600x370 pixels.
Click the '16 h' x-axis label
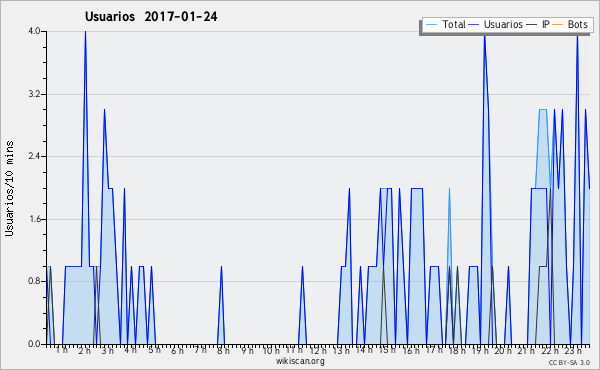[411, 350]
